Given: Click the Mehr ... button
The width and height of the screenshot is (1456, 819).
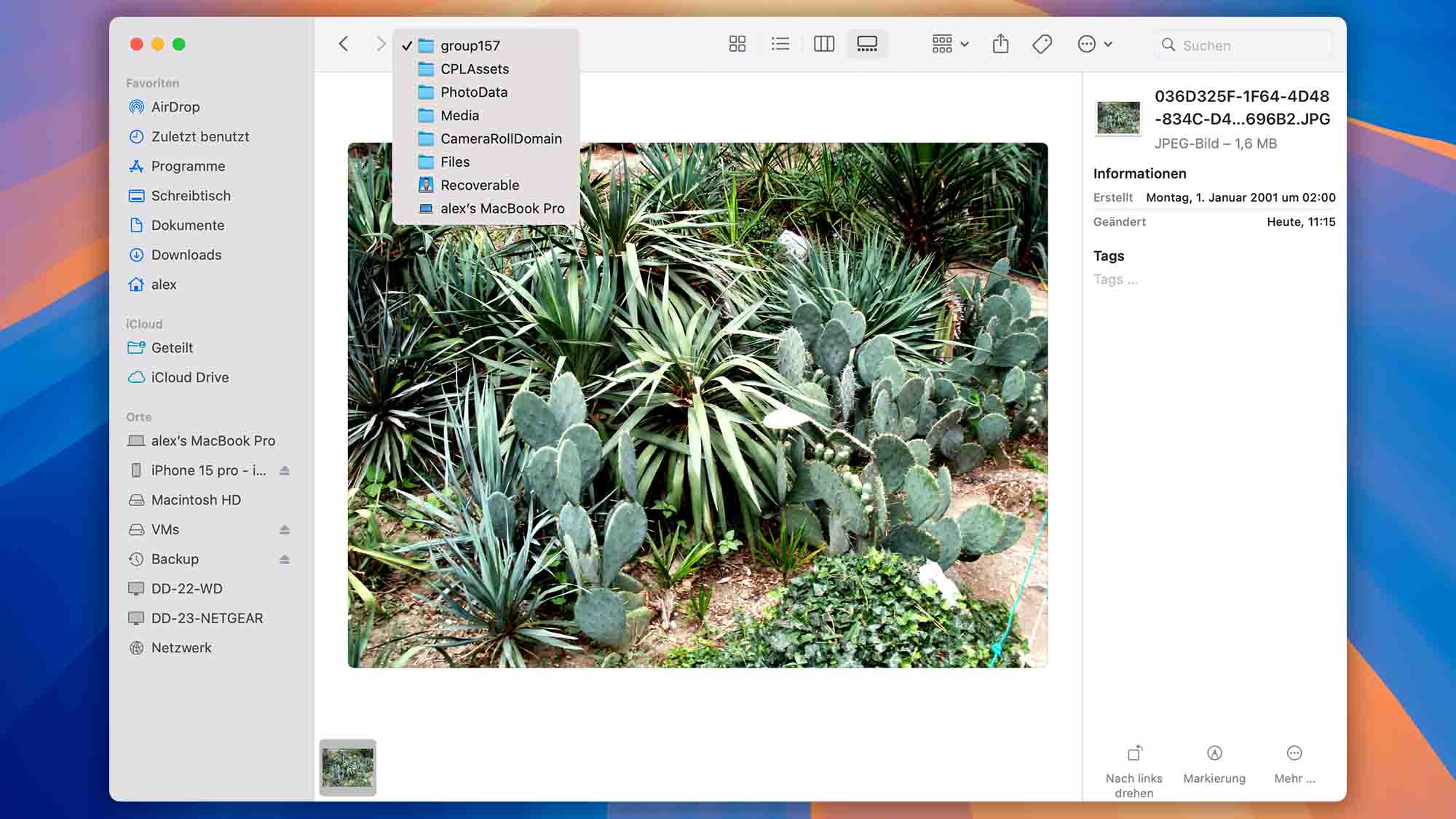Looking at the screenshot, I should click(1294, 764).
